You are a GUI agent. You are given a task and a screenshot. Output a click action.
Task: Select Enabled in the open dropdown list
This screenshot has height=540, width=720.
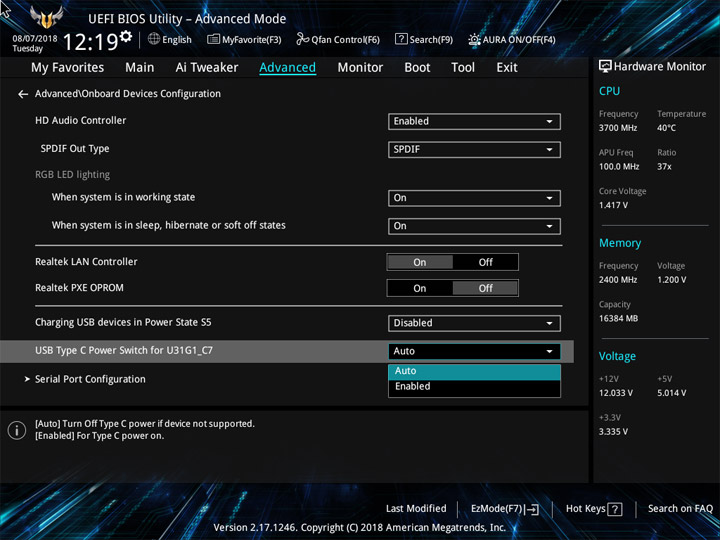tap(474, 387)
